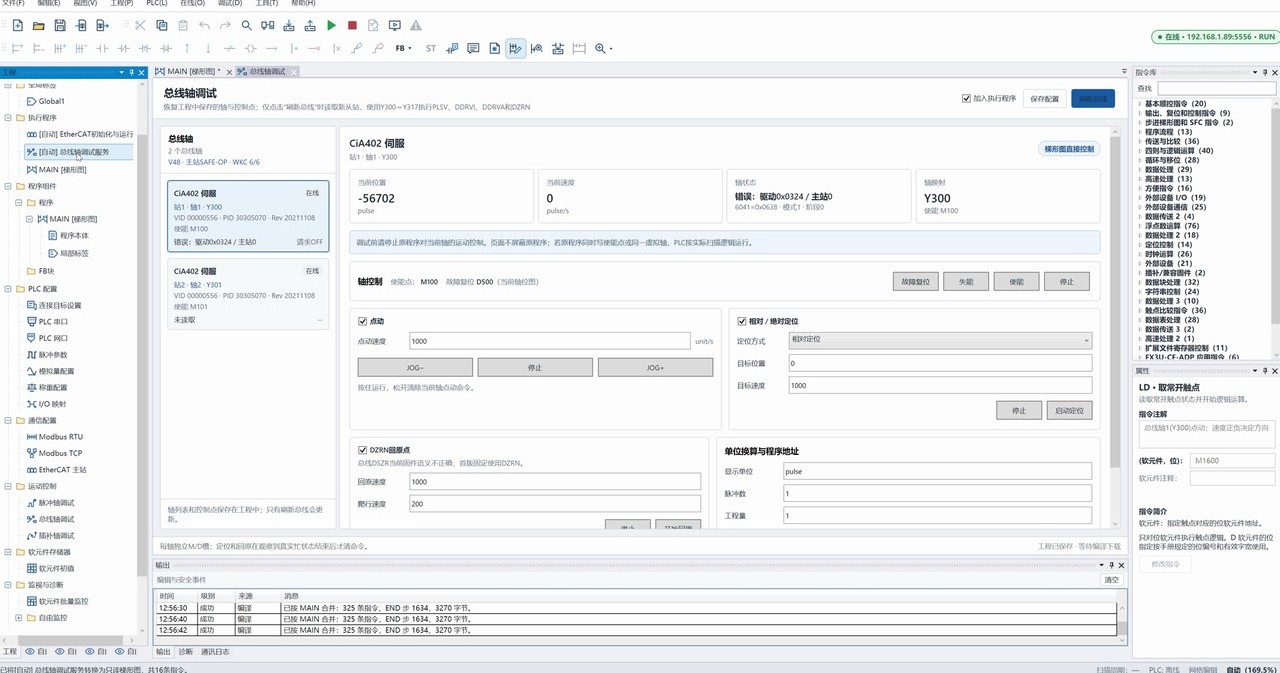The image size is (1280, 673).
Task: Click the download to PLC icon
Action: pyautogui.click(x=289, y=25)
